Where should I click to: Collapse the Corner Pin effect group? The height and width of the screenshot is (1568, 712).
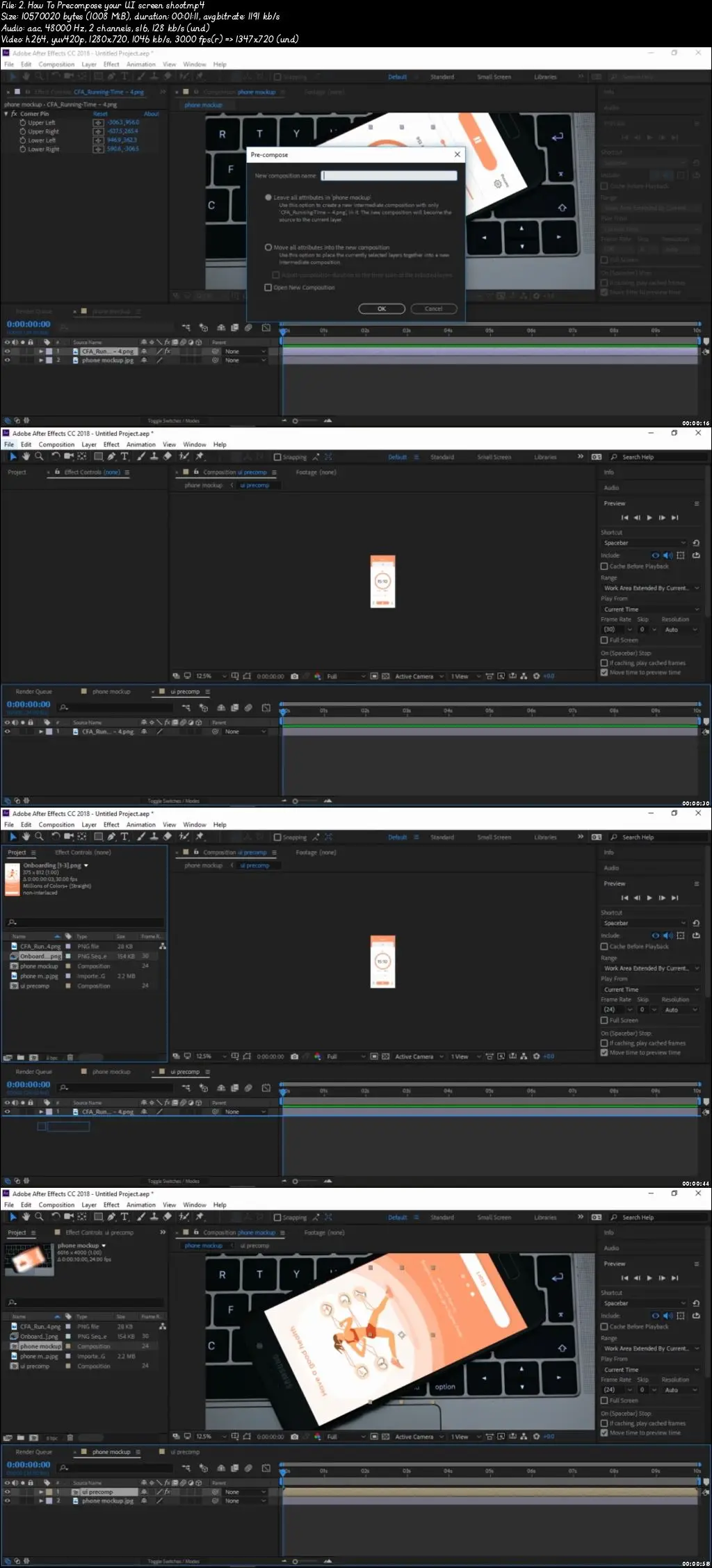(x=6, y=114)
